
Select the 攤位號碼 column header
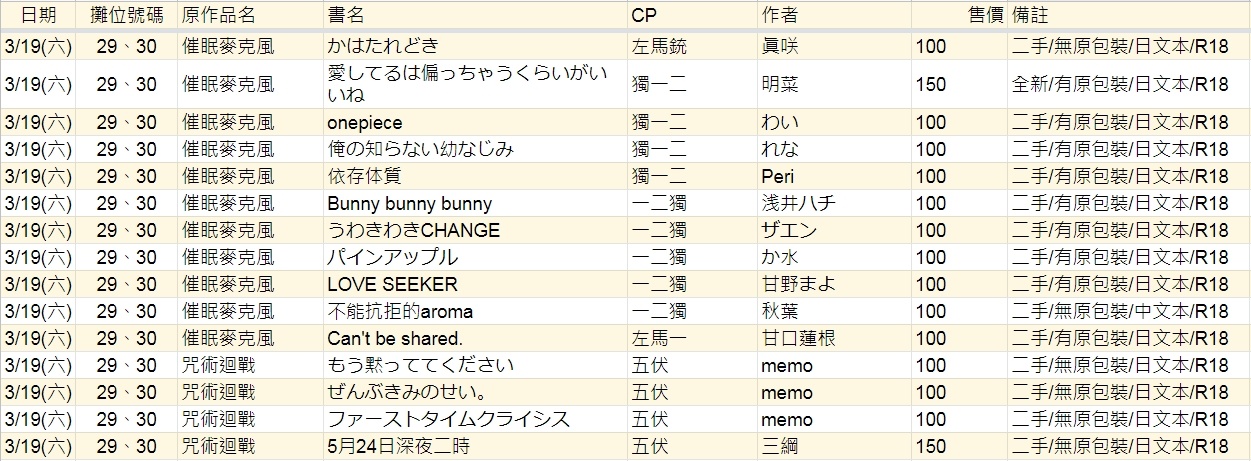click(x=127, y=15)
